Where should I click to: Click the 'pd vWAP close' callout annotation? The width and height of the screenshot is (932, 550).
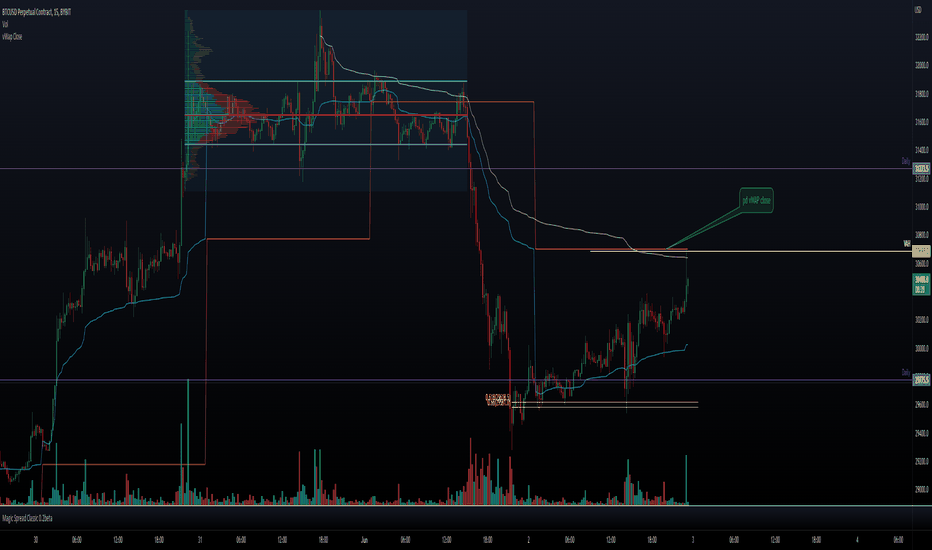[x=756, y=201]
